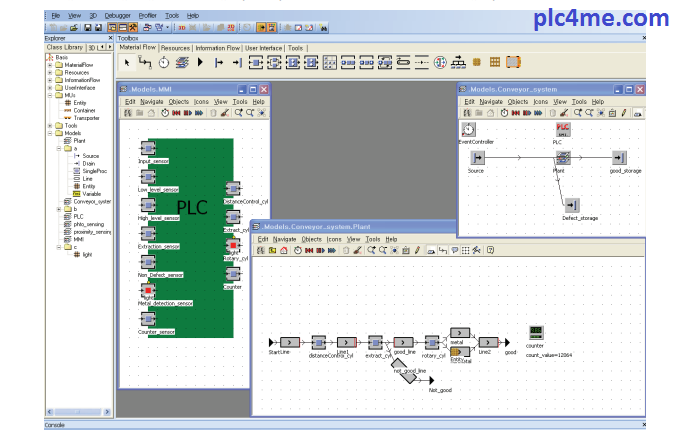This screenshot has width=687, height=439.
Task: Expand the MaterialFlow folder in Class Library
Action: point(50,65)
